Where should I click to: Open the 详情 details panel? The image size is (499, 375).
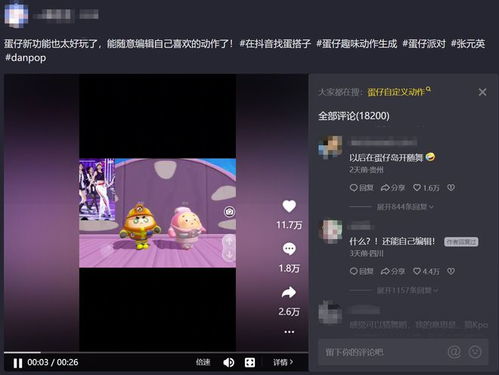(x=283, y=362)
